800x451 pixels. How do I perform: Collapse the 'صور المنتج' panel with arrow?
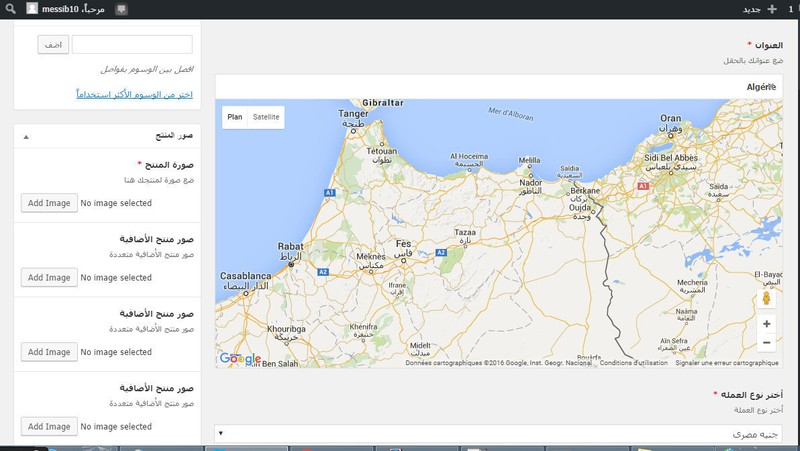pos(26,135)
